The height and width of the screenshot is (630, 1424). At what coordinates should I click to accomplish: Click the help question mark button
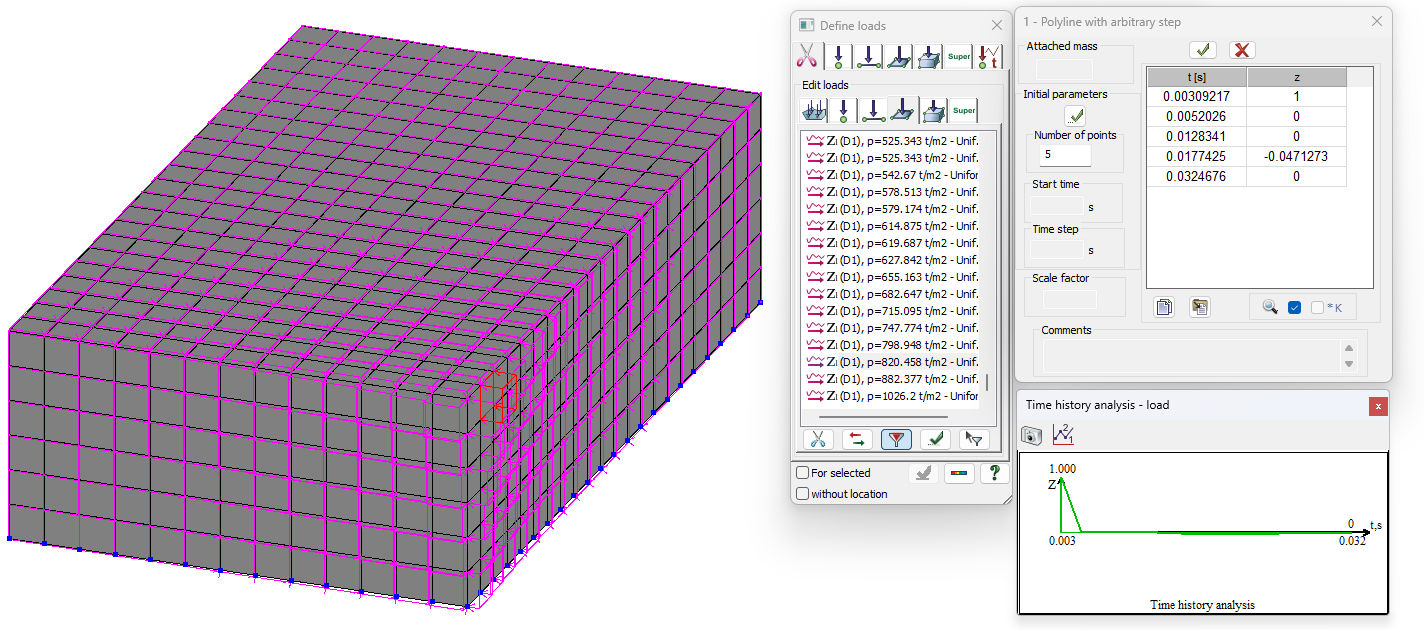992,473
